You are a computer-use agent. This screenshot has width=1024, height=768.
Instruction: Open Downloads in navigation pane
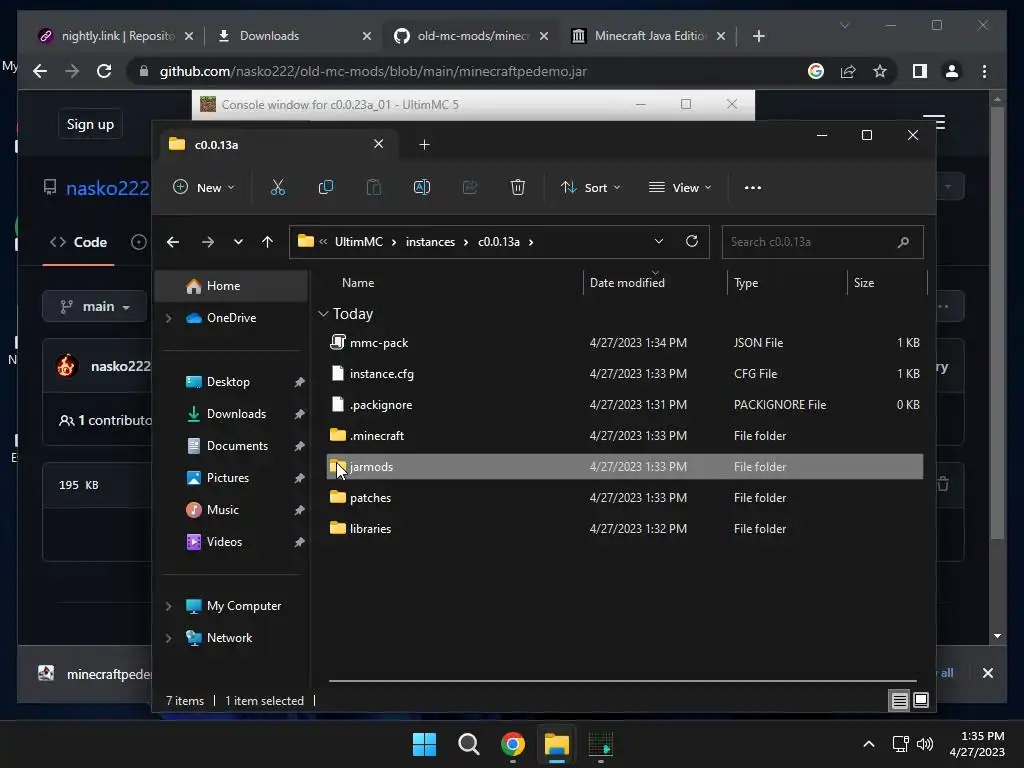coord(236,414)
